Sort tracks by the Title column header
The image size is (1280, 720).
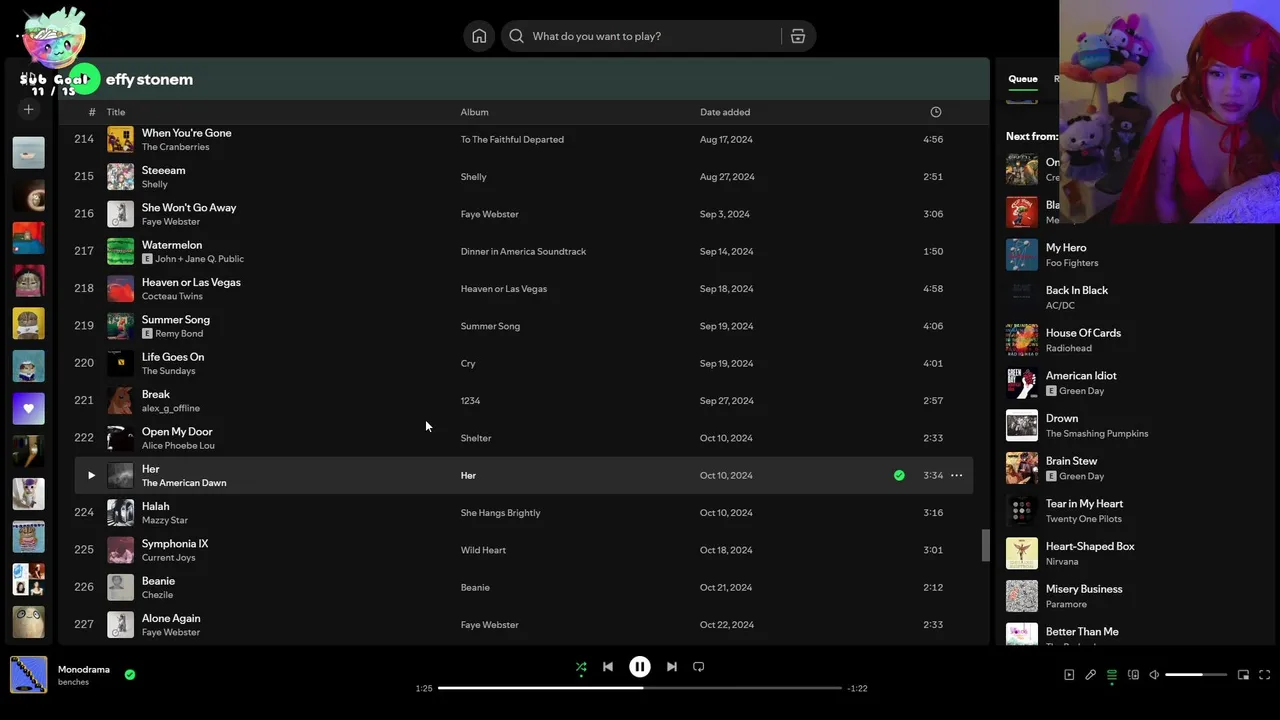pos(116,112)
